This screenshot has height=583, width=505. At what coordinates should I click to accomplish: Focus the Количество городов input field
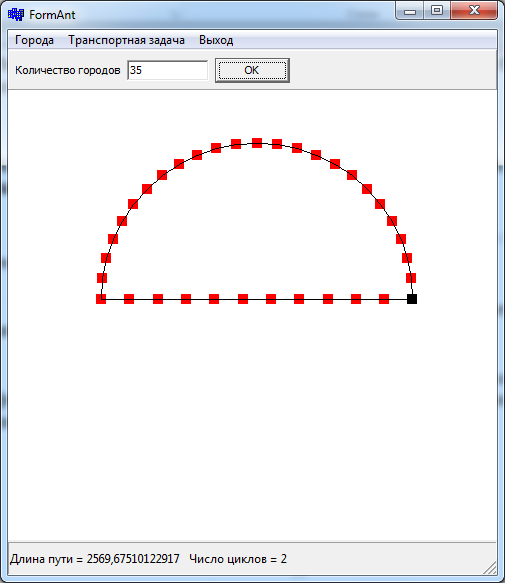[167, 70]
